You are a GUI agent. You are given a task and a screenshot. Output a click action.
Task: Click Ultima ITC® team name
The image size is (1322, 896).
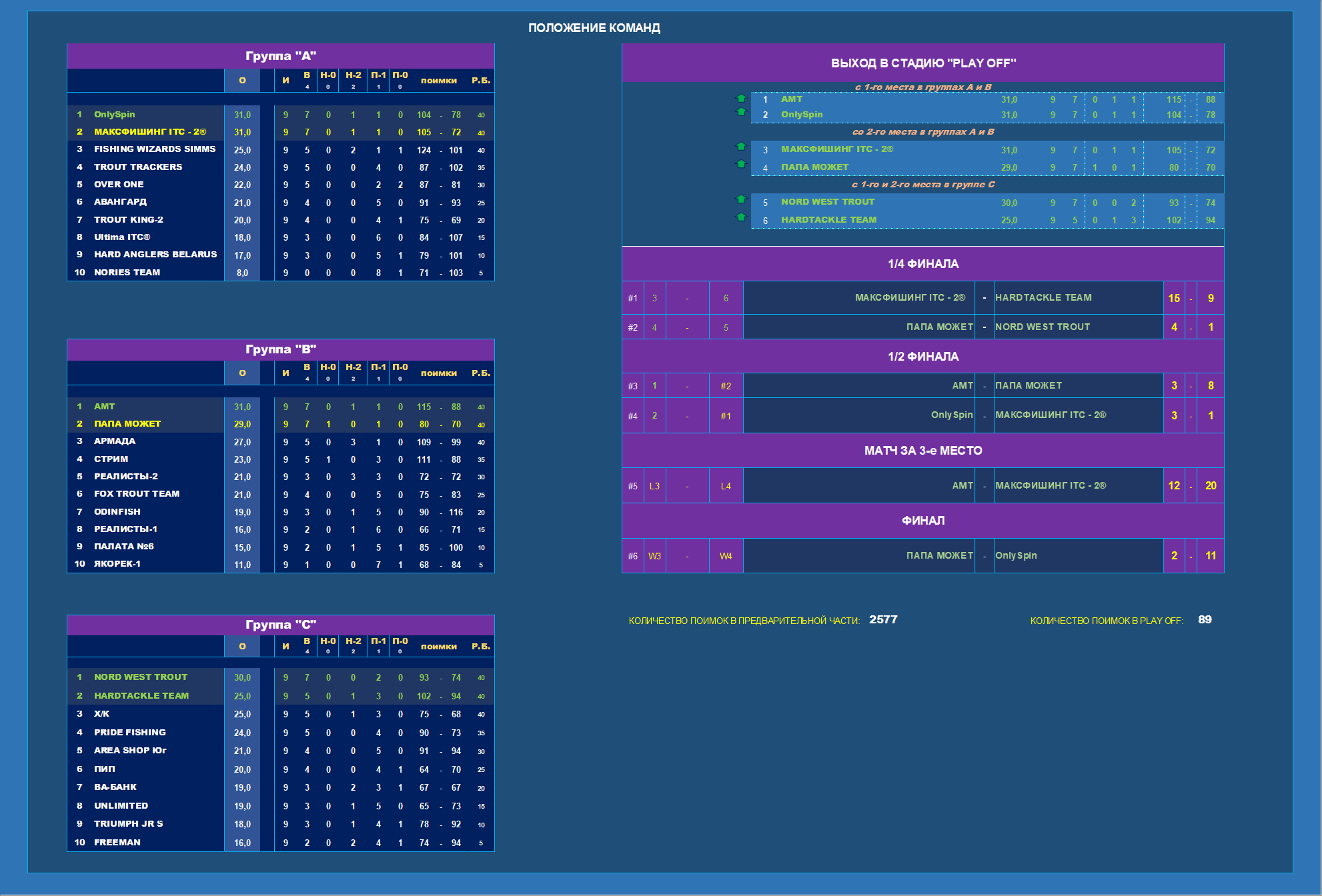point(122,237)
